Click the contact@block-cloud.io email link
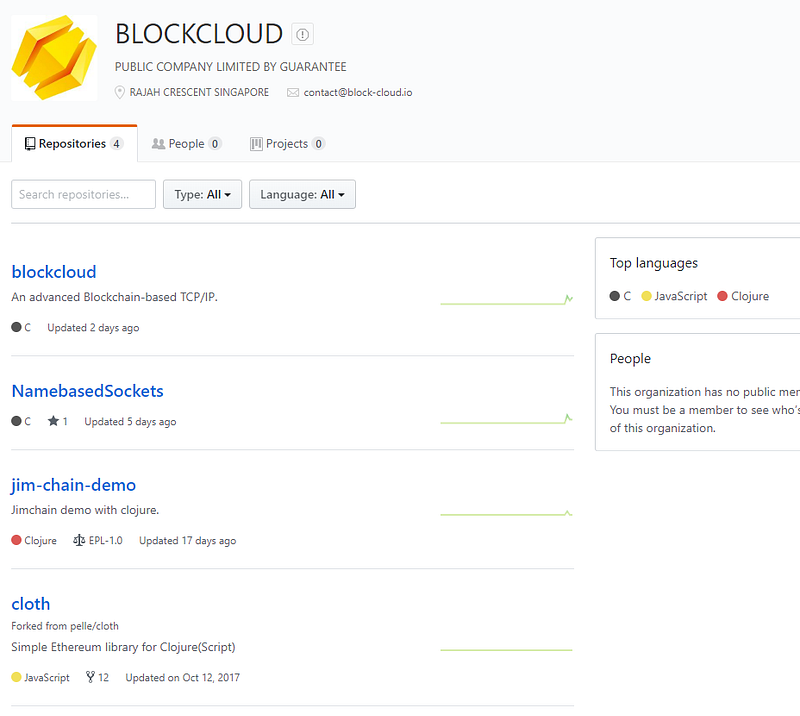800x716 pixels. 358,92
